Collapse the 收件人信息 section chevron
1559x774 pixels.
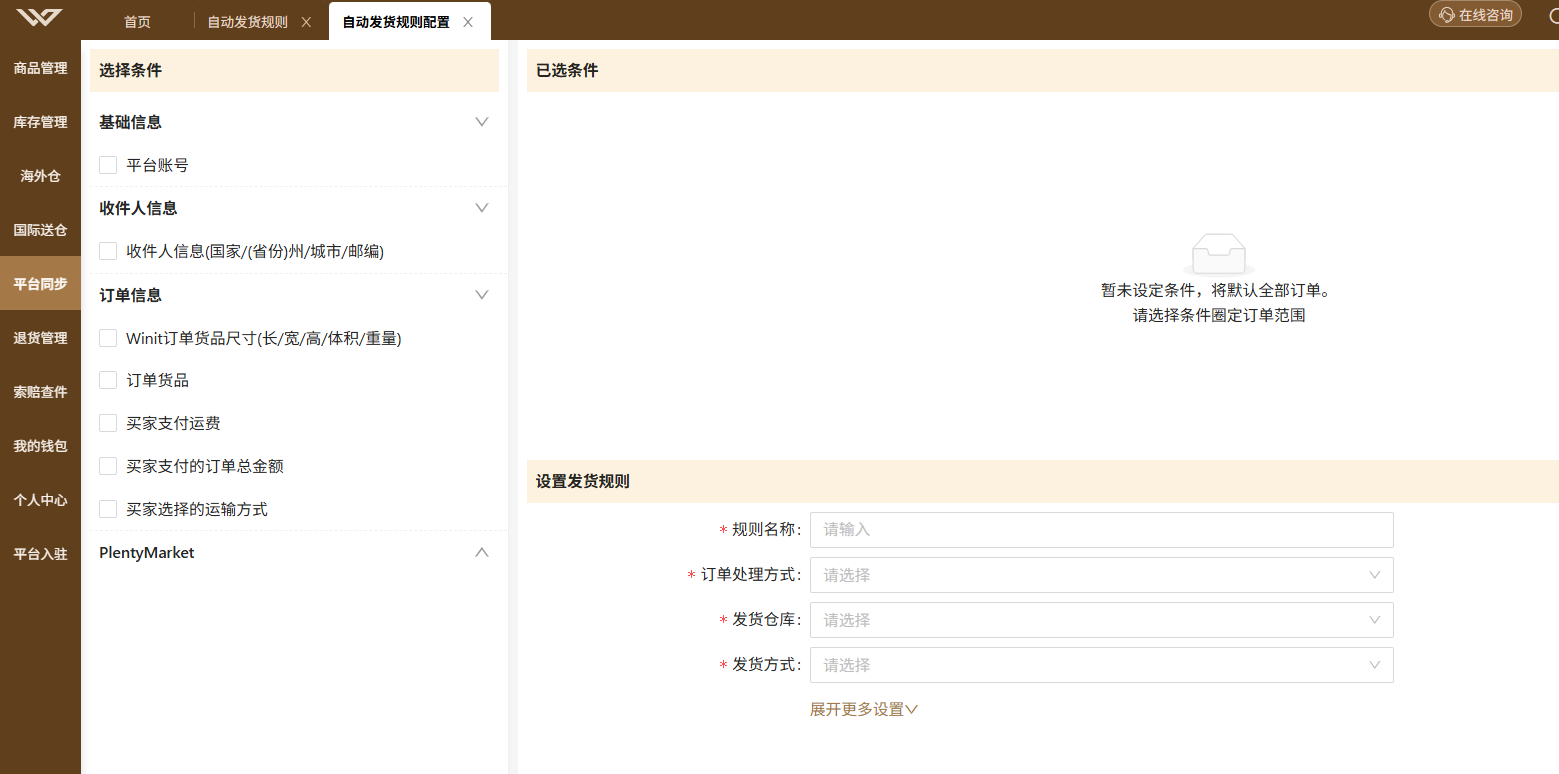pos(482,208)
